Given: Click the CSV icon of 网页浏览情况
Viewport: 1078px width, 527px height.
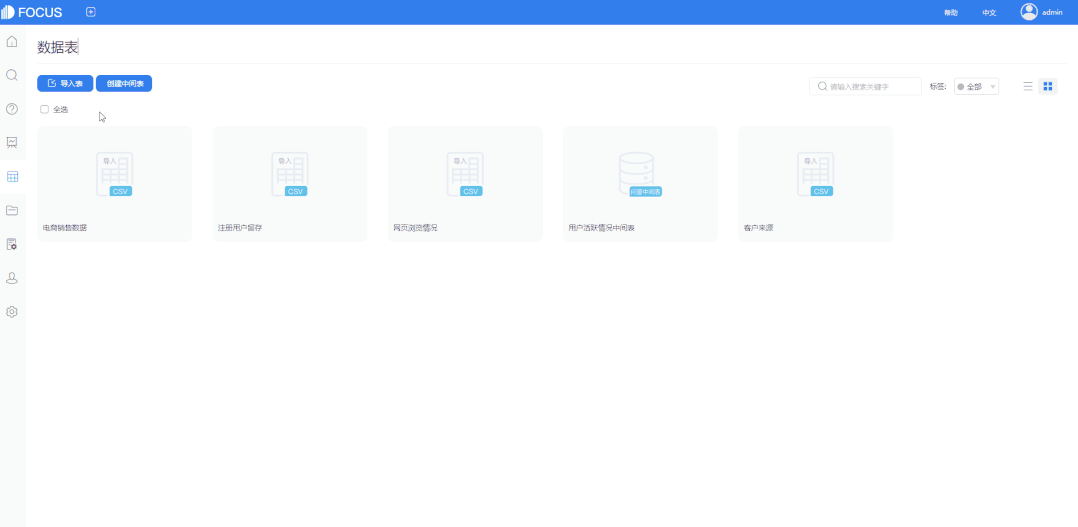Looking at the screenshot, I should tap(465, 175).
